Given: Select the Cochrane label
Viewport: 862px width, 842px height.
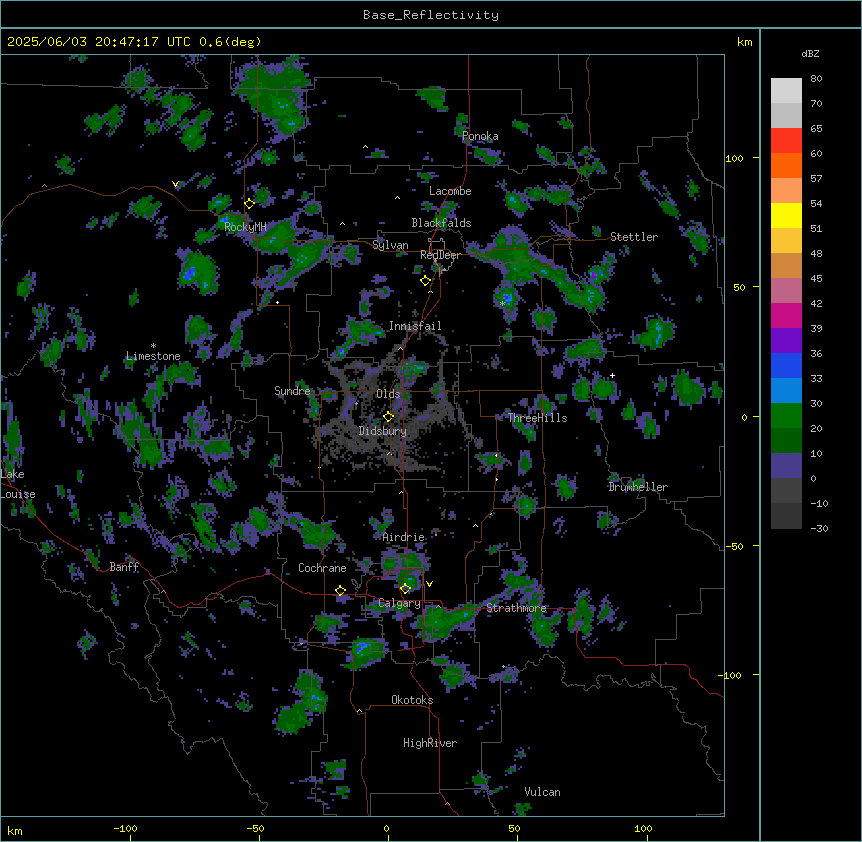Looking at the screenshot, I should click(322, 568).
